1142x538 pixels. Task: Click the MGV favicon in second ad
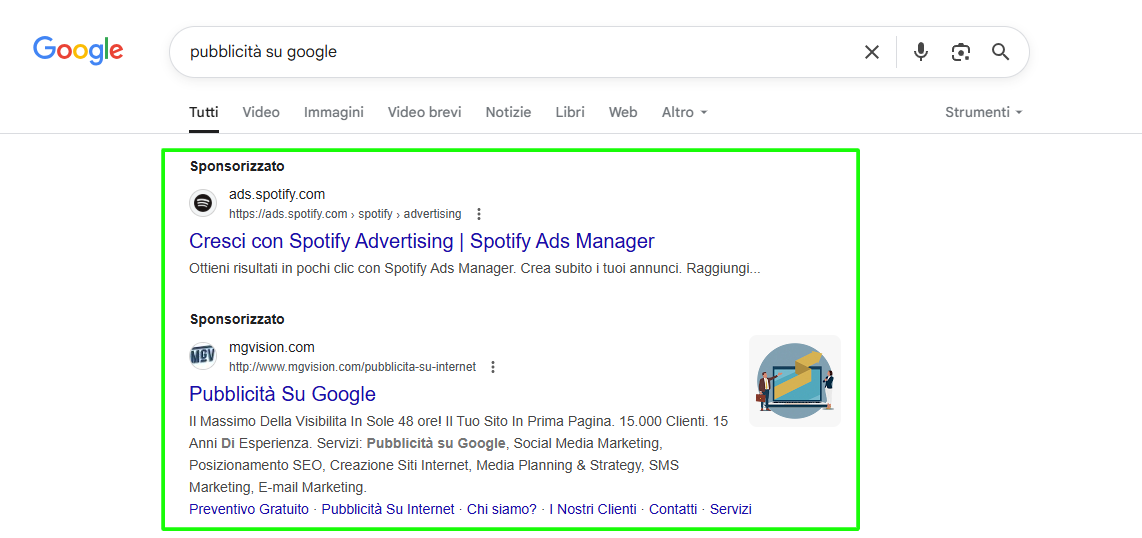[x=203, y=356]
